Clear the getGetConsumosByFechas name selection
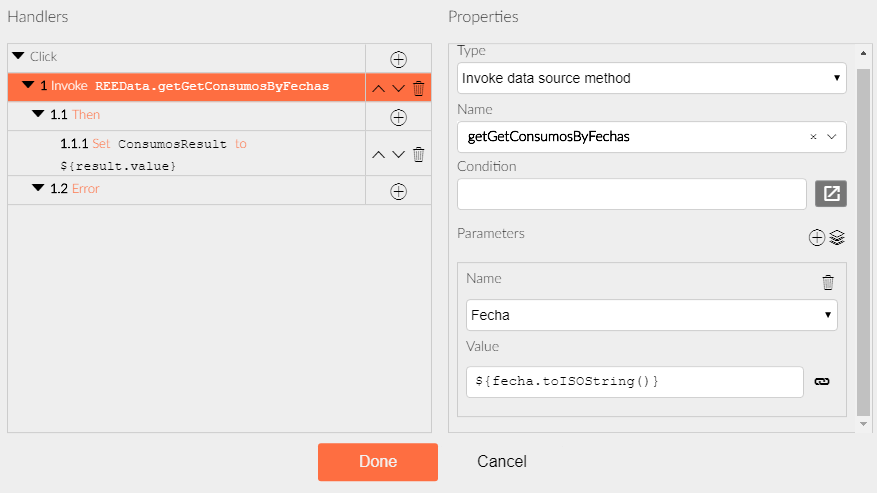877x493 pixels. [x=813, y=137]
